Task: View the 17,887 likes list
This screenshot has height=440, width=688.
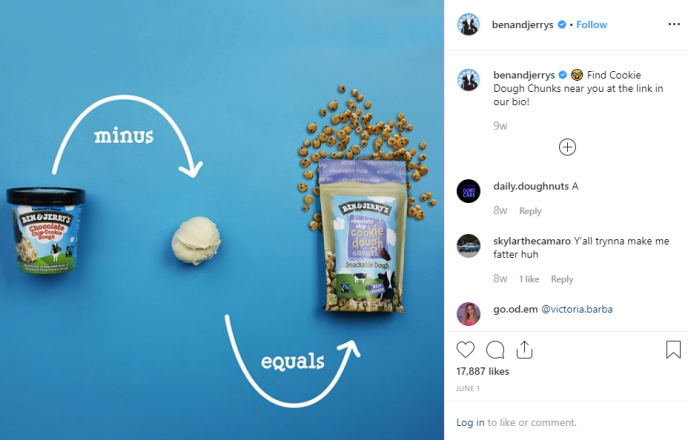Action: pyautogui.click(x=483, y=371)
